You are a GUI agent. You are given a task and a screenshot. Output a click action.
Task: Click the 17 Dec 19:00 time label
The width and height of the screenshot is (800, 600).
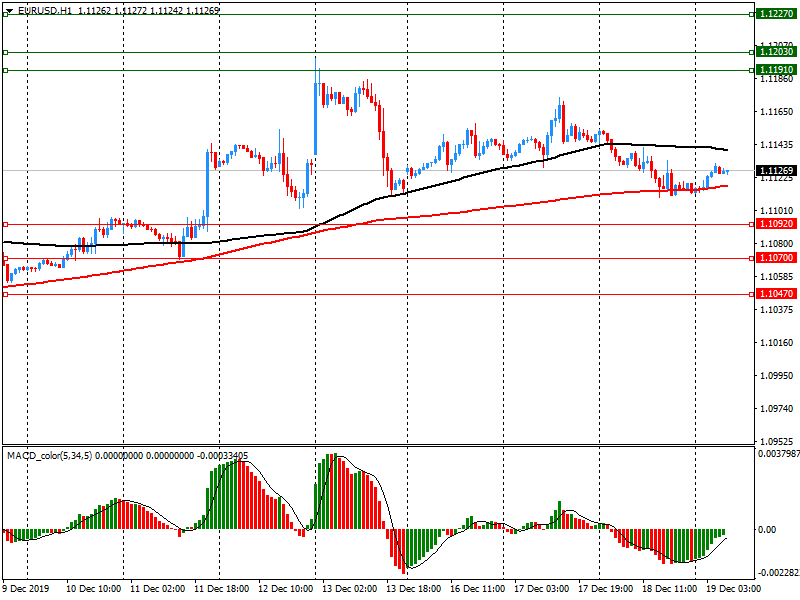pyautogui.click(x=606, y=589)
